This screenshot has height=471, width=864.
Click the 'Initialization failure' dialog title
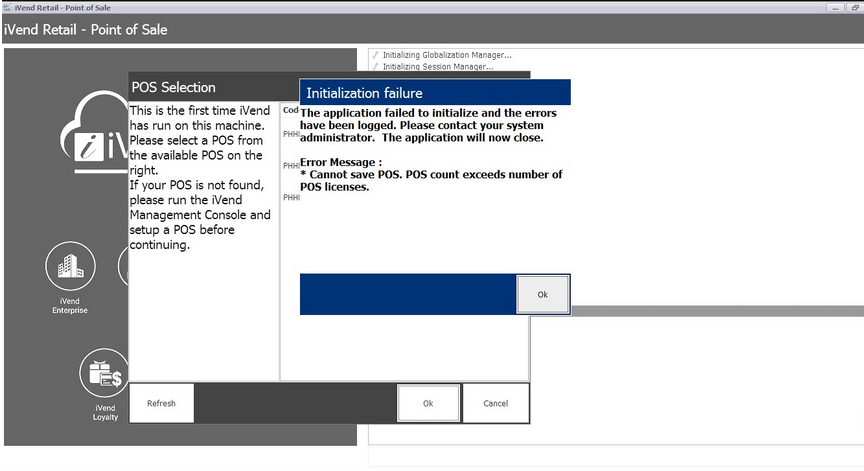point(364,93)
